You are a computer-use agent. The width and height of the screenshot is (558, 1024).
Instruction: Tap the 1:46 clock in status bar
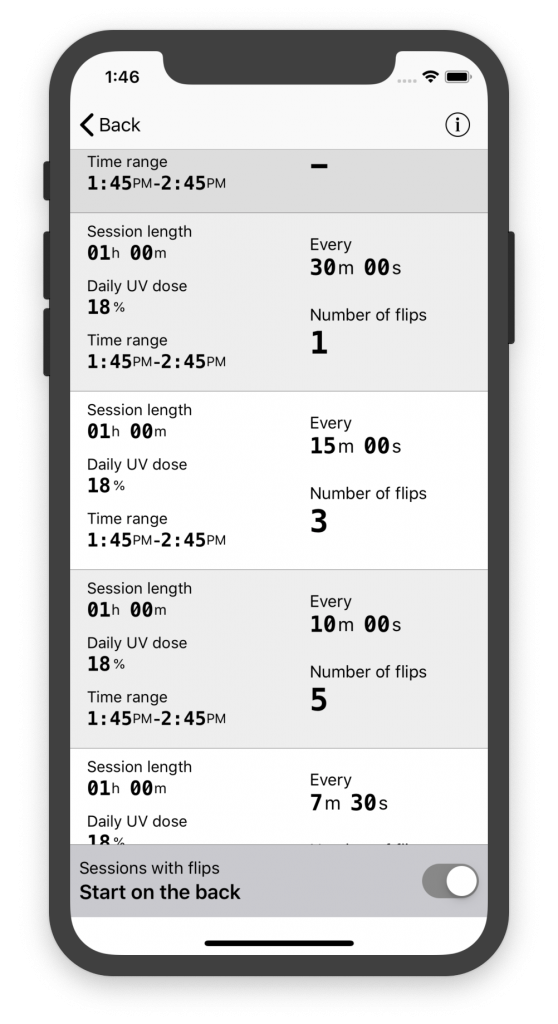(x=122, y=77)
